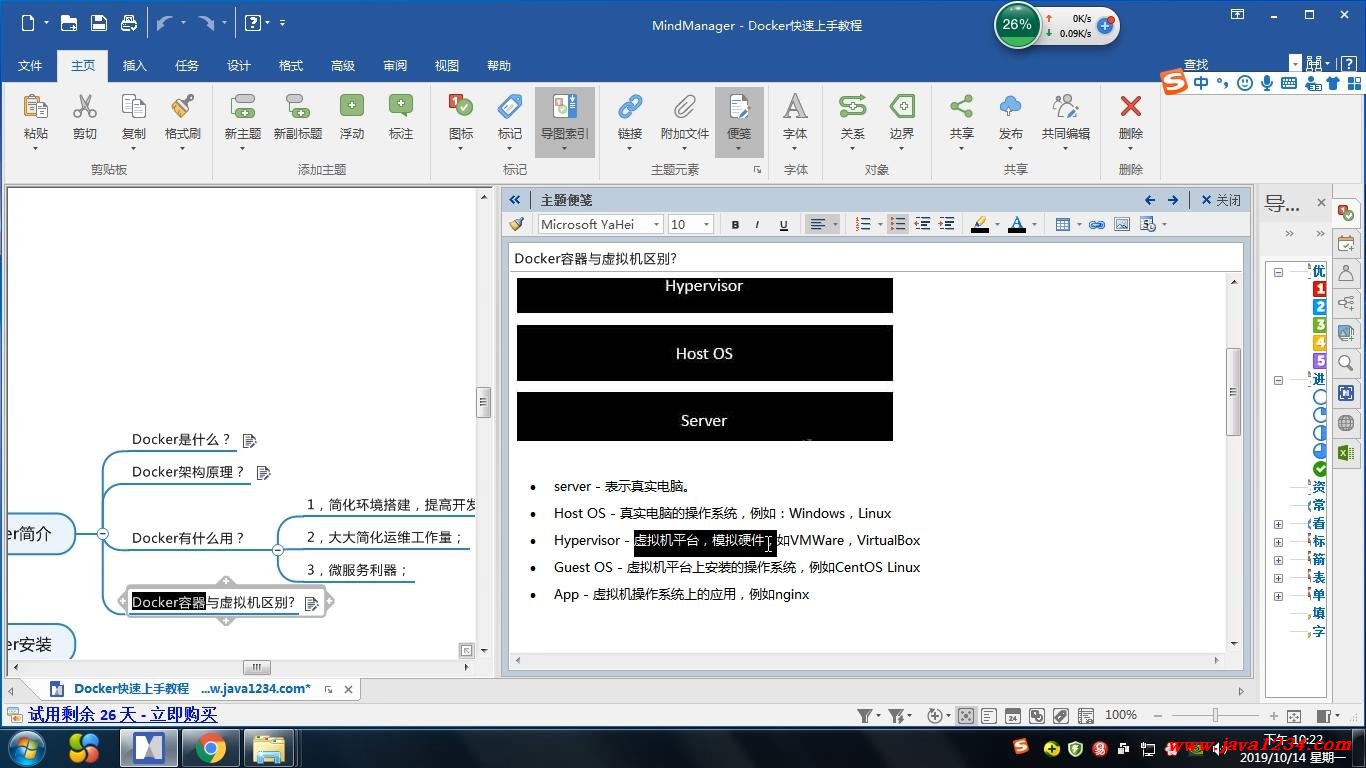Go to previous topic note arrow
Screen dimensions: 1366x768
[x=1150, y=200]
